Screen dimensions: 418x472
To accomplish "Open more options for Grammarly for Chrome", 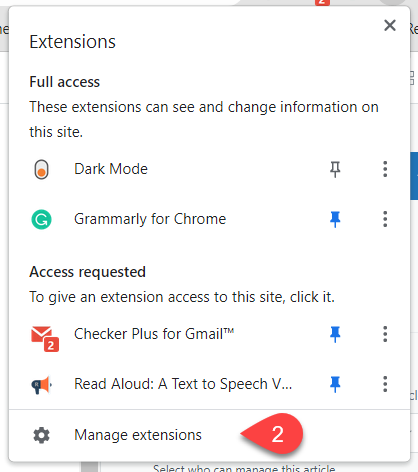I will 385,219.
